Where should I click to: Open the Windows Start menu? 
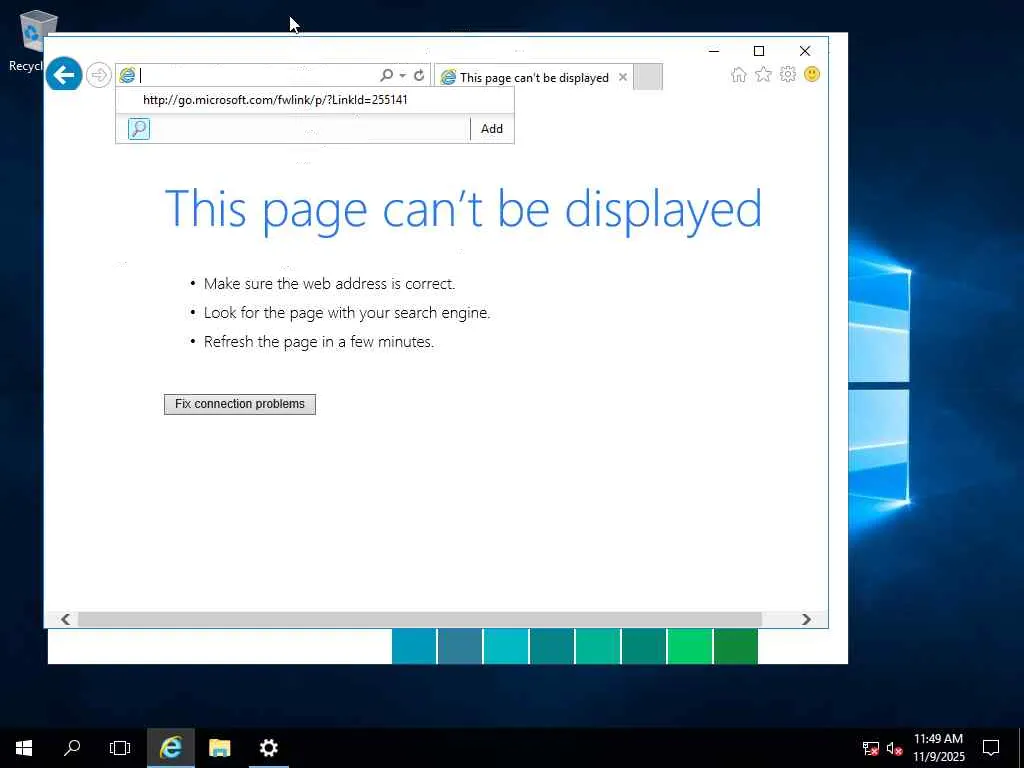pos(24,748)
